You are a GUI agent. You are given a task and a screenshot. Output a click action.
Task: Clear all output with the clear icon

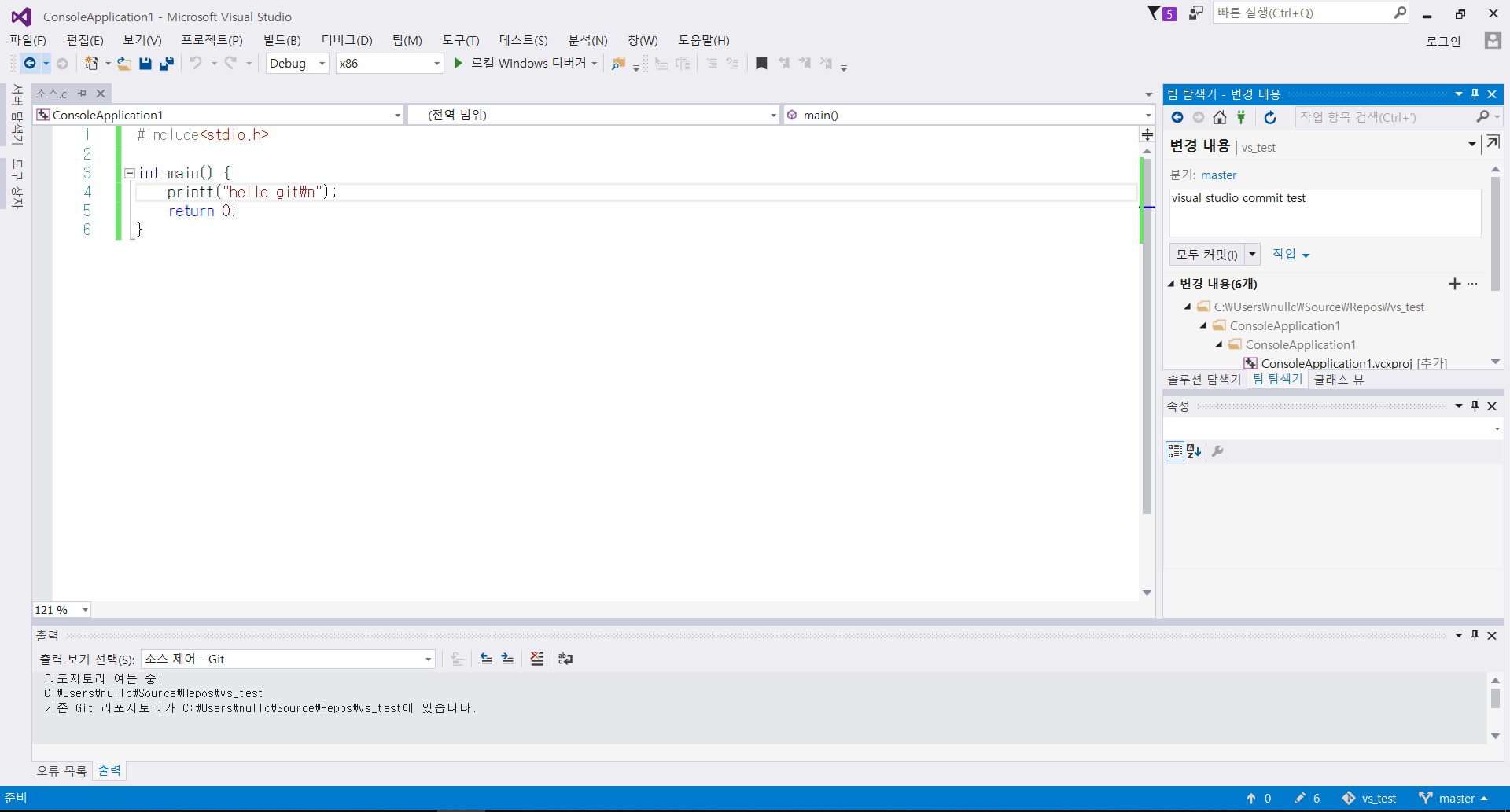click(x=537, y=659)
